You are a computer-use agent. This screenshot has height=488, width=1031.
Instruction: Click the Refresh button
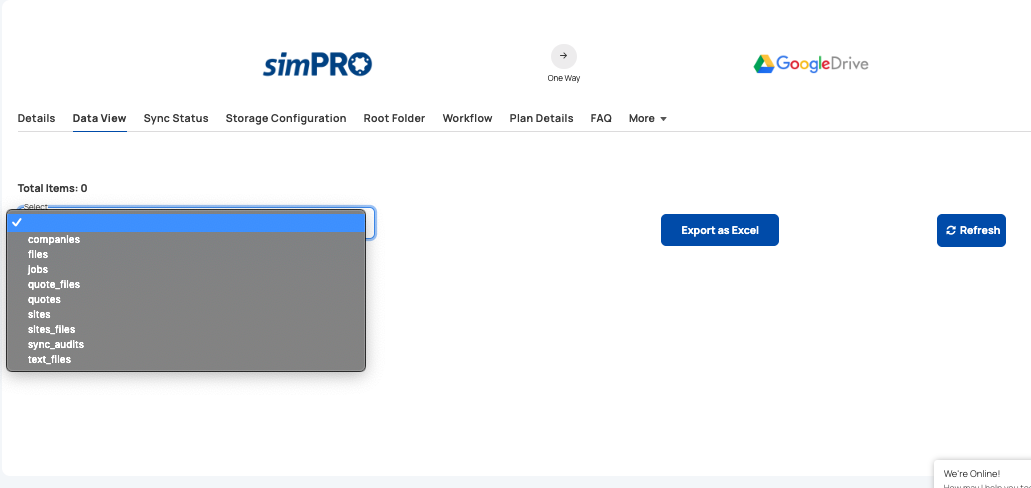[x=971, y=230]
